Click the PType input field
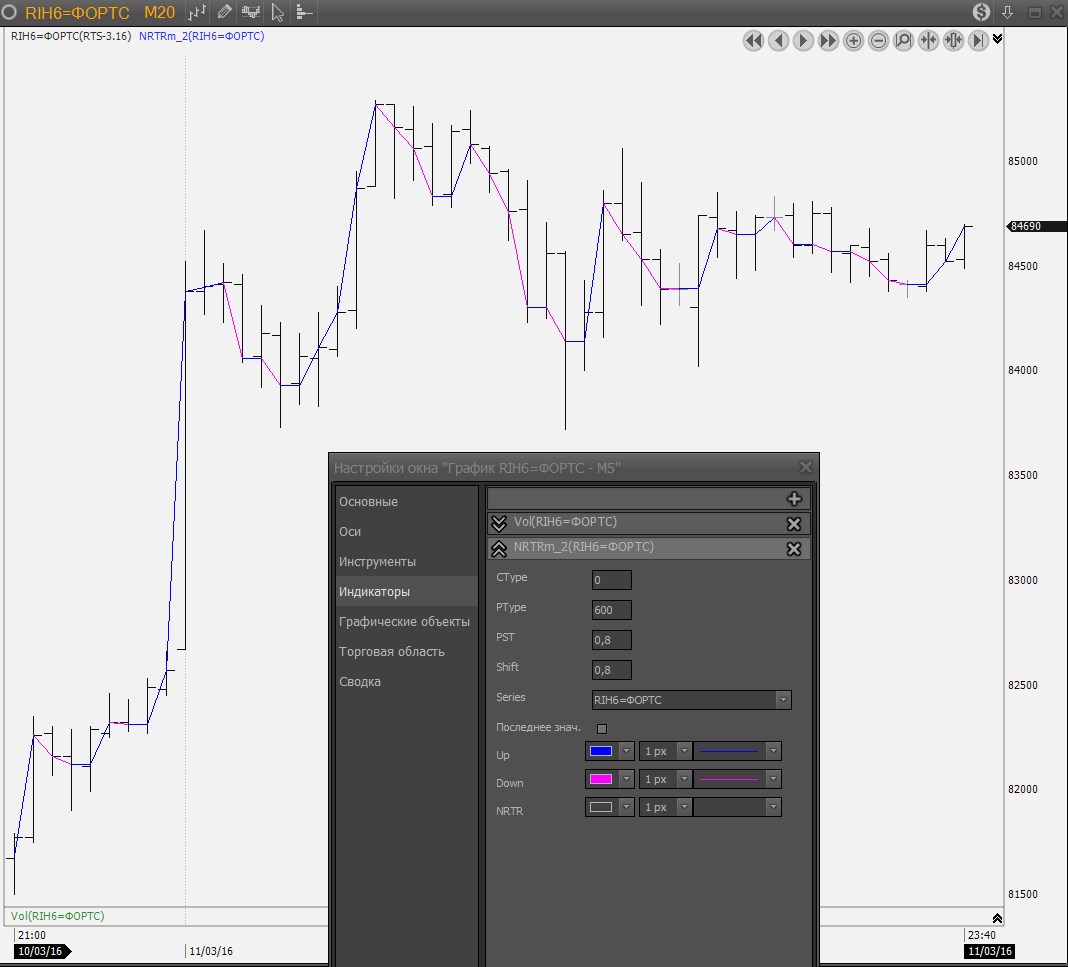This screenshot has height=967, width=1068. [611, 610]
